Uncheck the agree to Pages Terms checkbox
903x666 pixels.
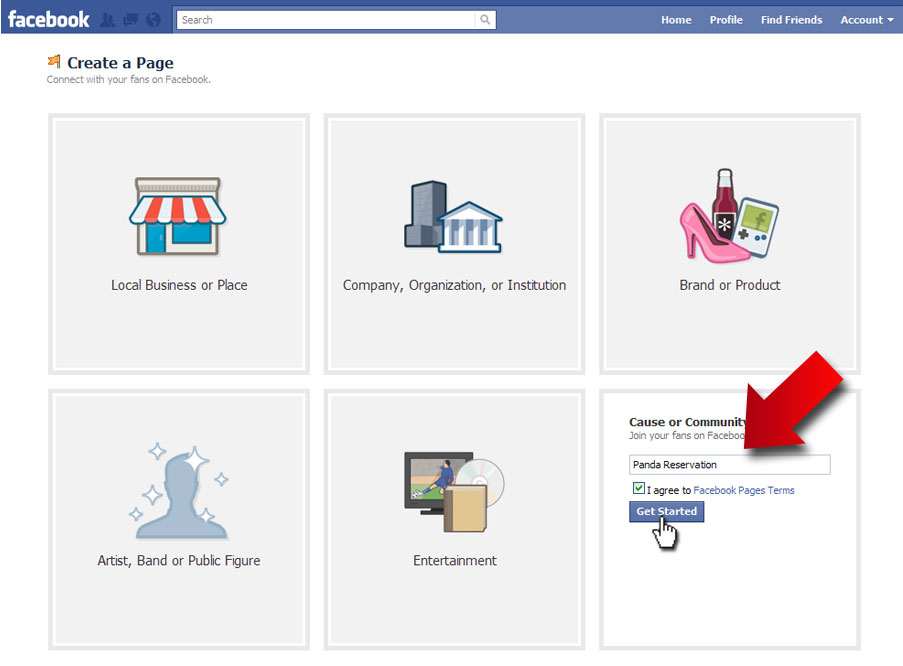tap(638, 489)
